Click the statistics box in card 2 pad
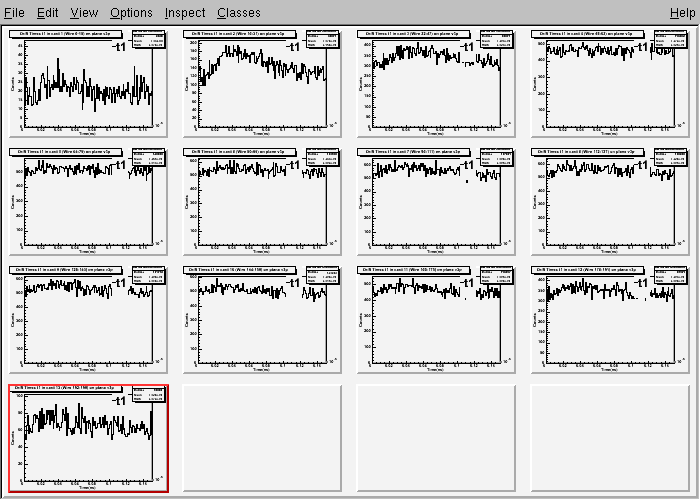 pyautogui.click(x=323, y=39)
